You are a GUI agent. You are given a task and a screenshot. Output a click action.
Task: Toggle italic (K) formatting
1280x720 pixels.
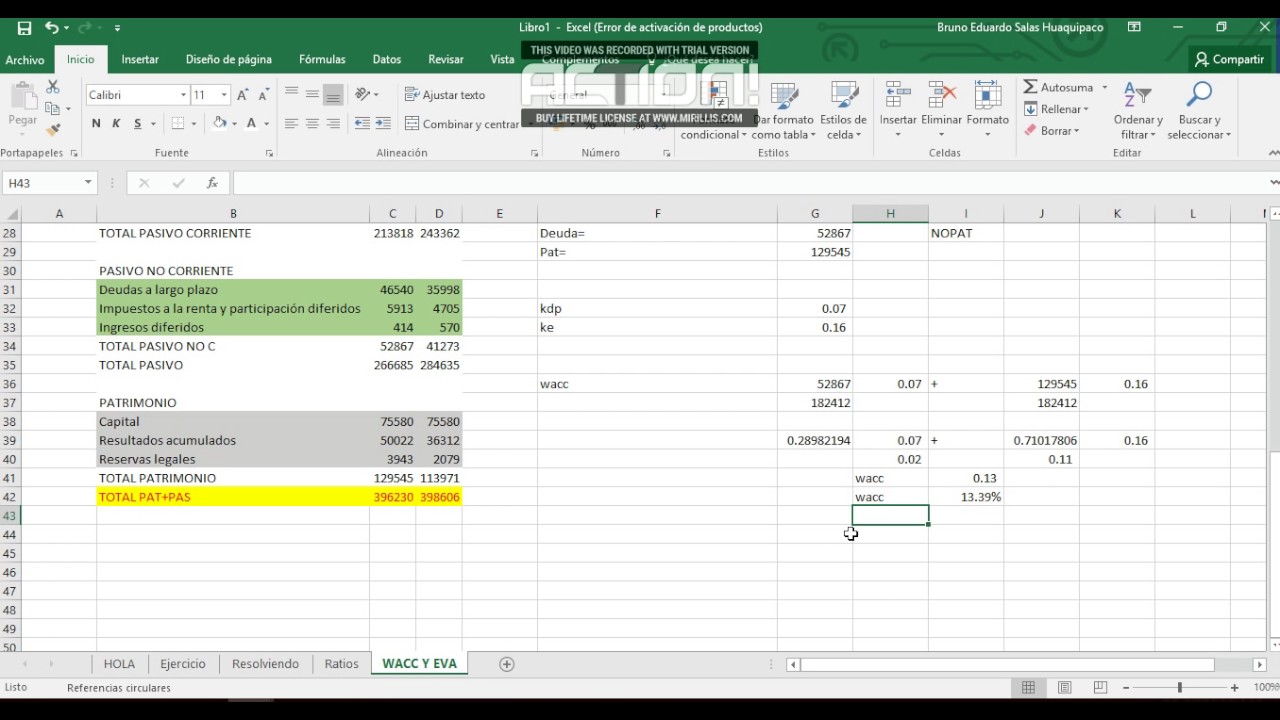tap(116, 123)
